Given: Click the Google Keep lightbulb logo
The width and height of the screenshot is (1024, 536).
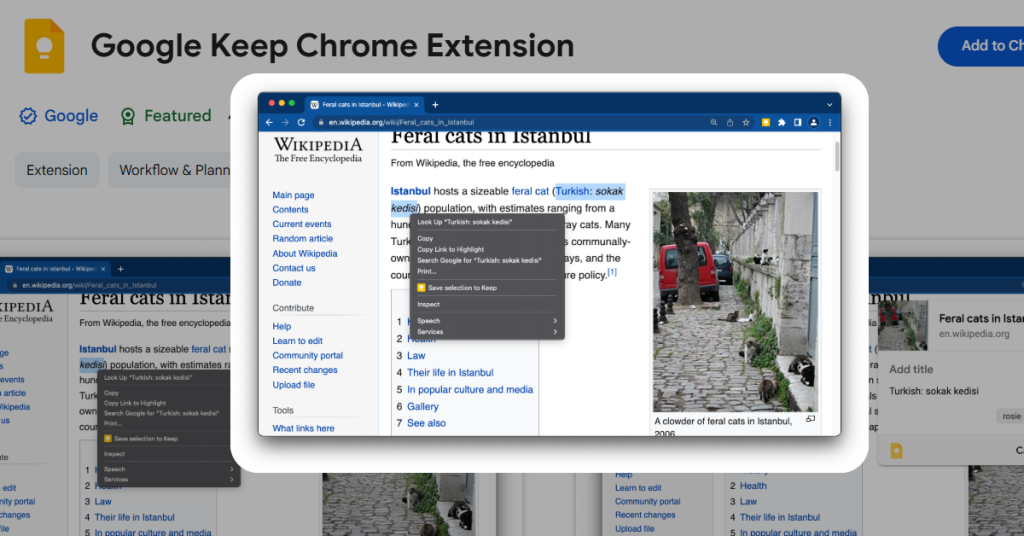Looking at the screenshot, I should (x=42, y=46).
